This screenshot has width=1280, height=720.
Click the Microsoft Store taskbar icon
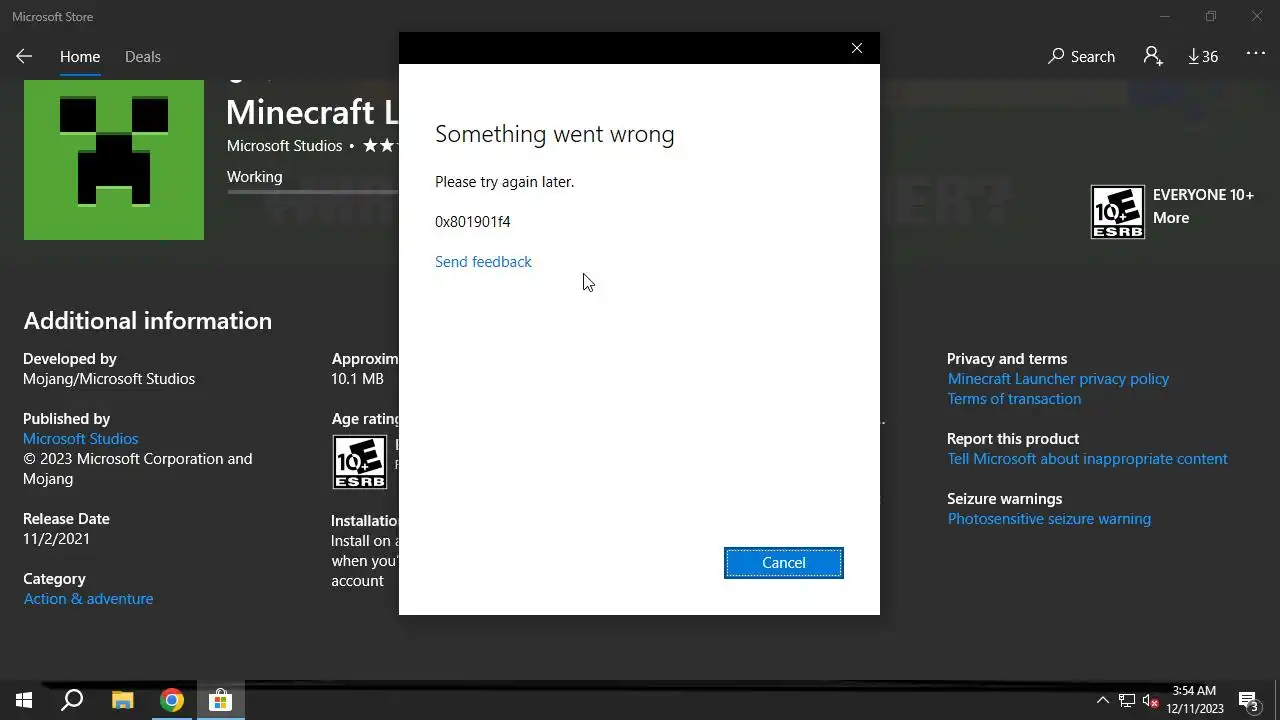pyautogui.click(x=220, y=701)
